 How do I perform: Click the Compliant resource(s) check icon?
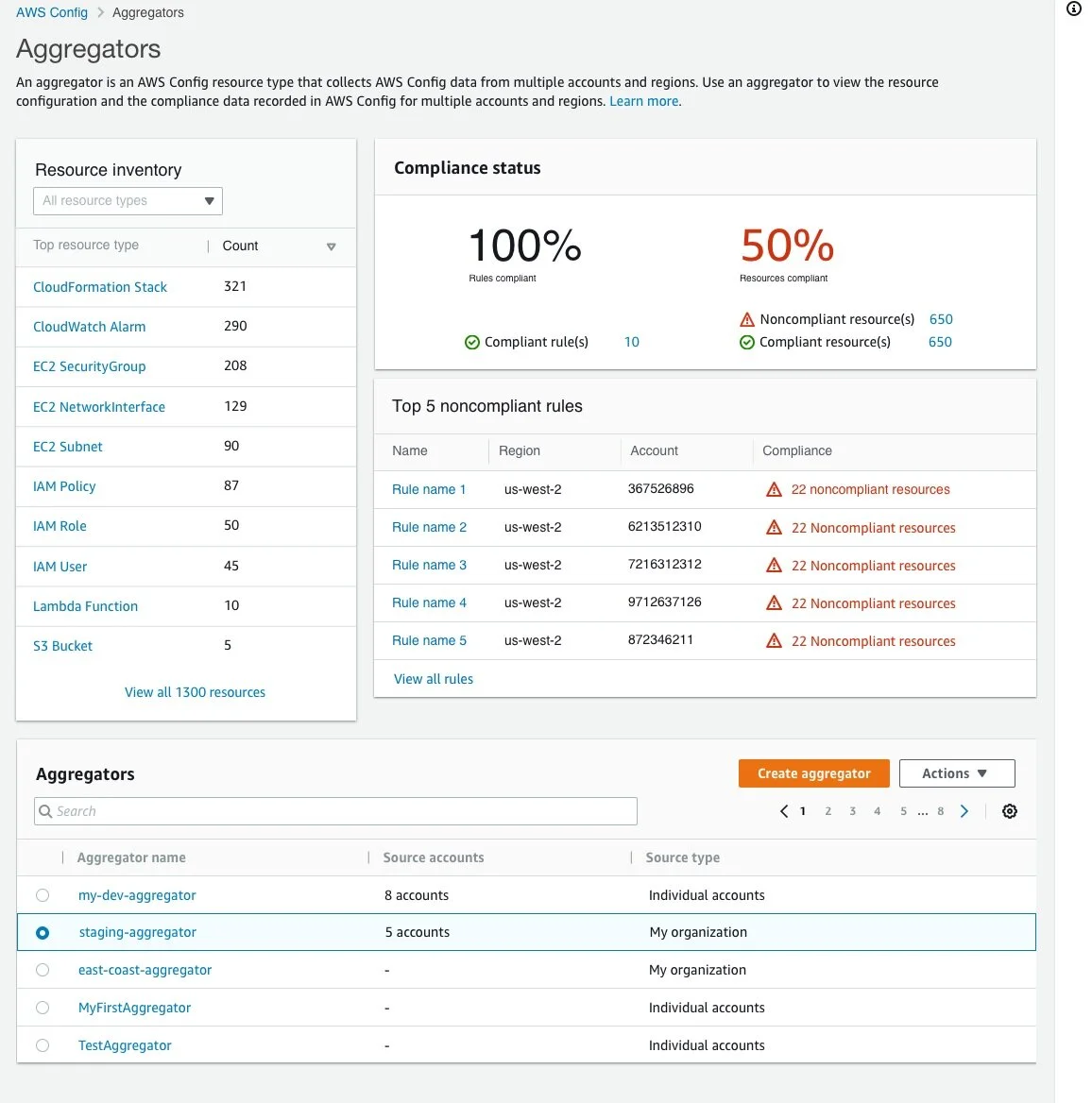(x=747, y=342)
